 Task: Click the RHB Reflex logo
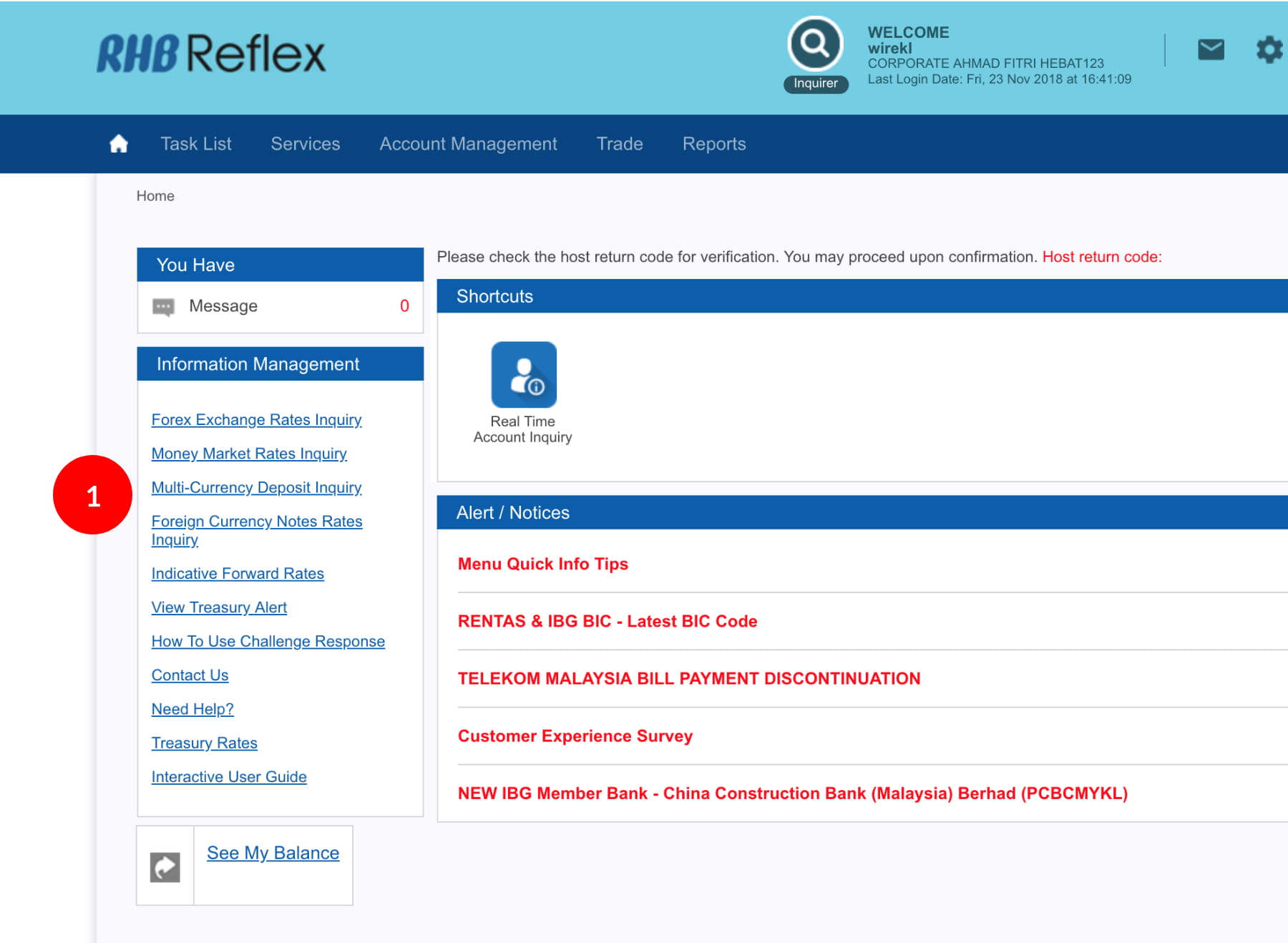[x=211, y=54]
